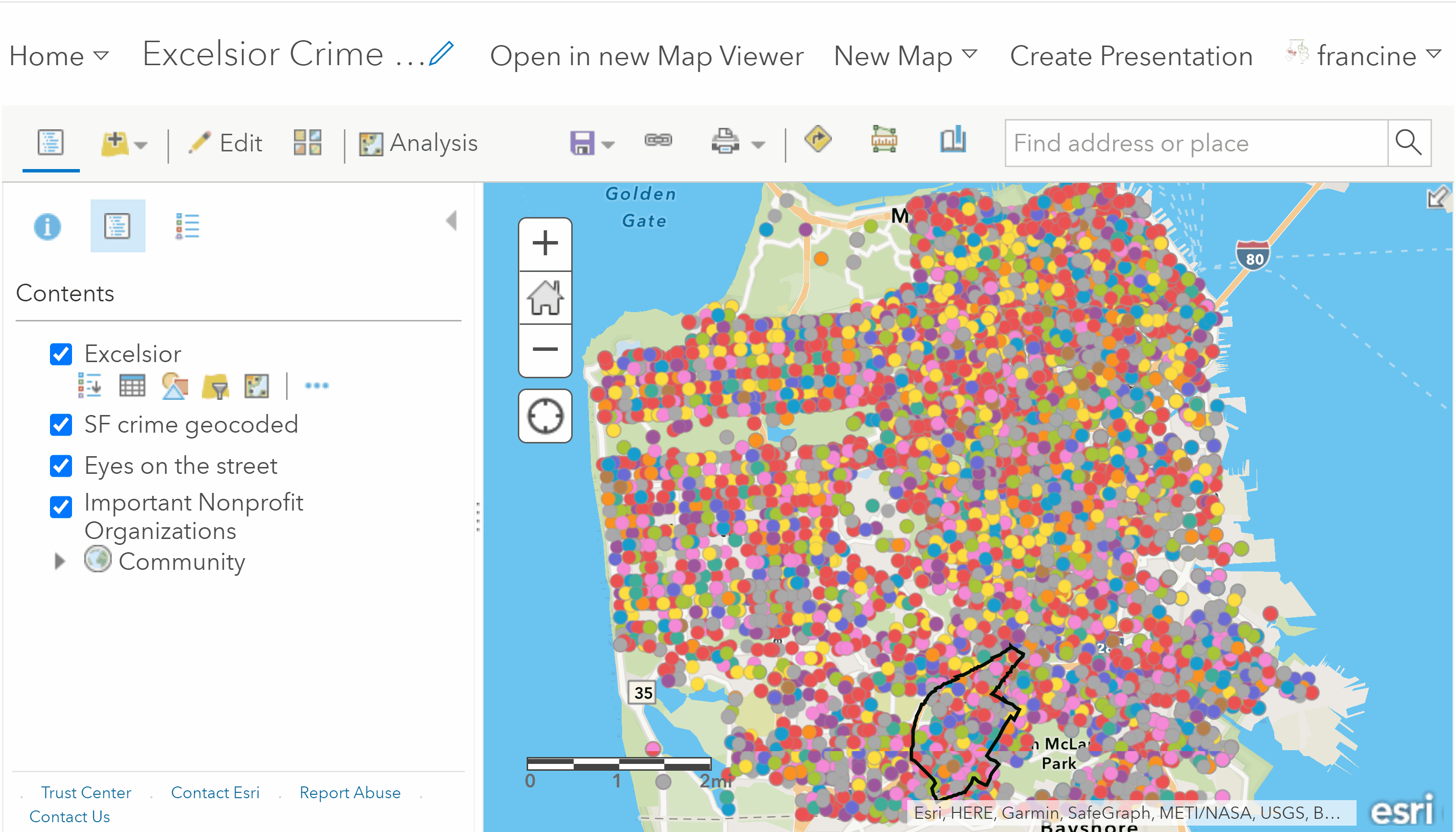
Task: Hide Important Nonprofit Organizations layer
Action: tap(61, 507)
